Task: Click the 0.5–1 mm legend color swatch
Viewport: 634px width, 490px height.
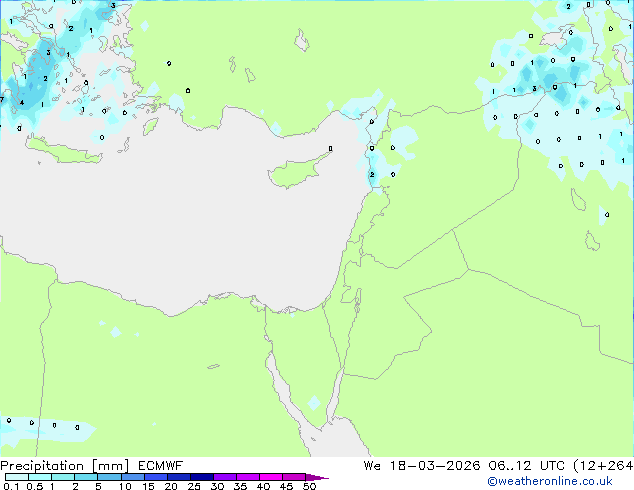Action: (x=40, y=477)
